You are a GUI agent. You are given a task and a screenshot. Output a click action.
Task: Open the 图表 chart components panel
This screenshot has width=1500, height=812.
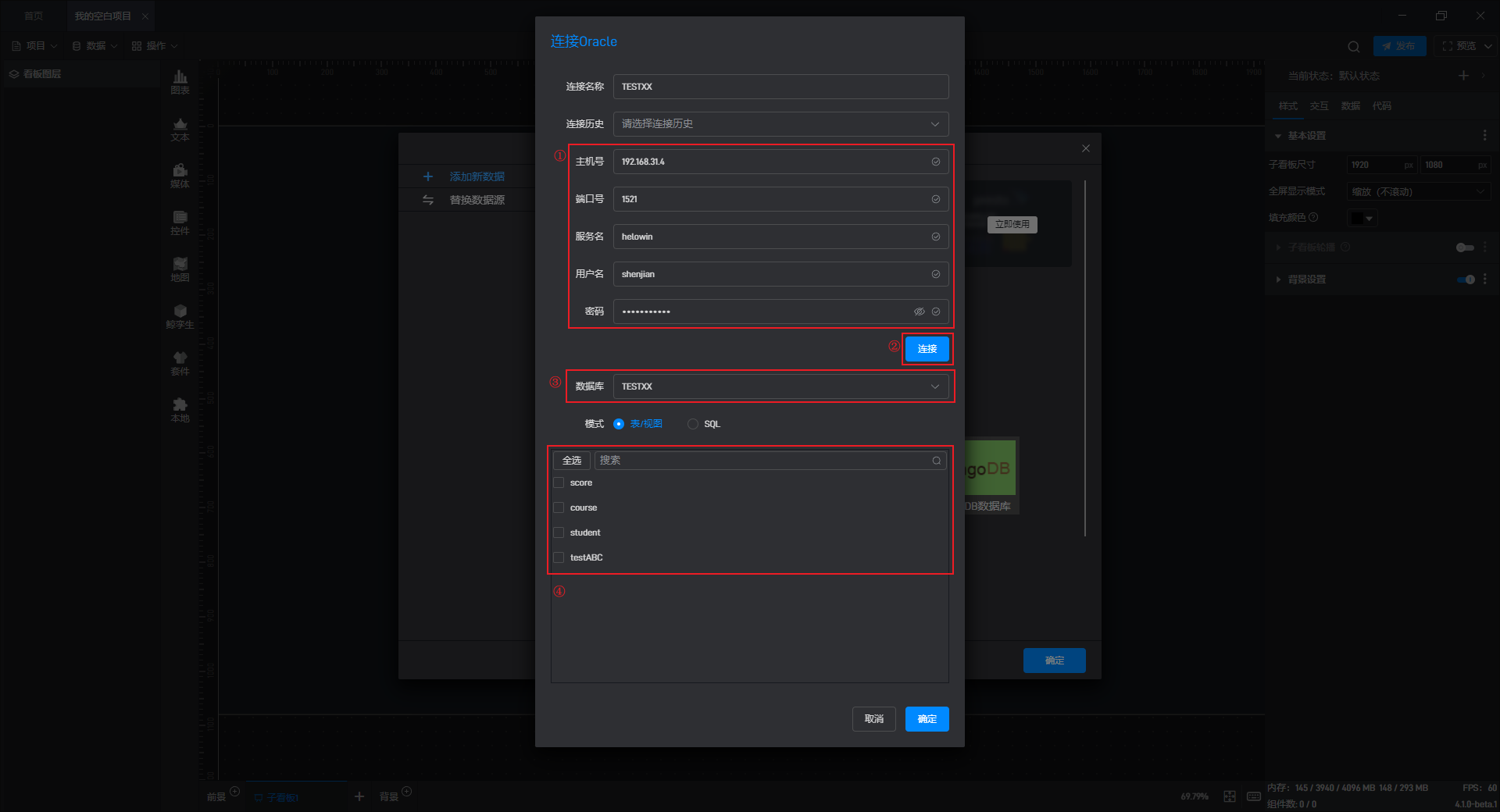tap(180, 82)
